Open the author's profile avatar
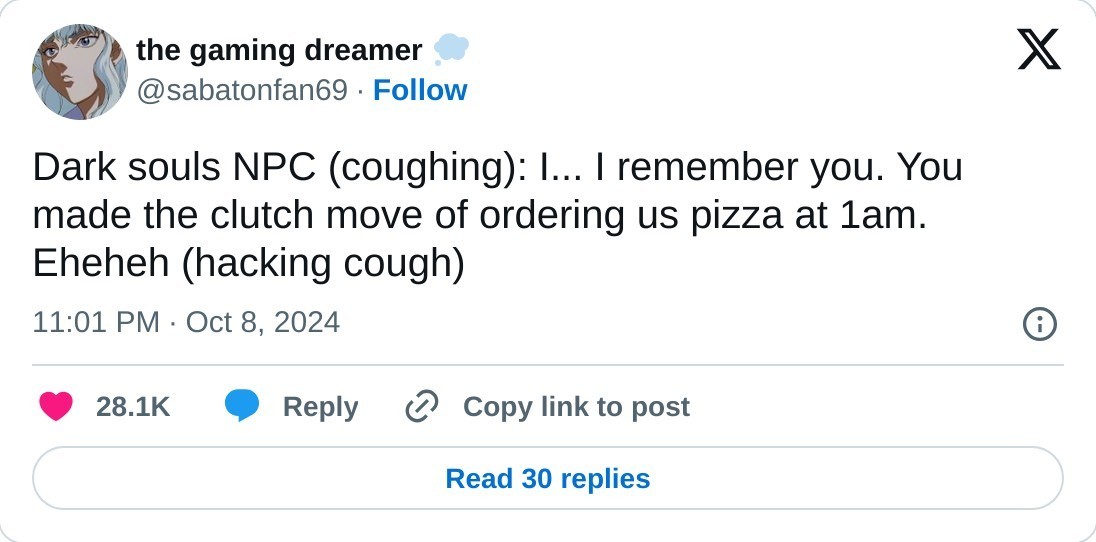Viewport: 1096px width, 542px height. click(80, 72)
